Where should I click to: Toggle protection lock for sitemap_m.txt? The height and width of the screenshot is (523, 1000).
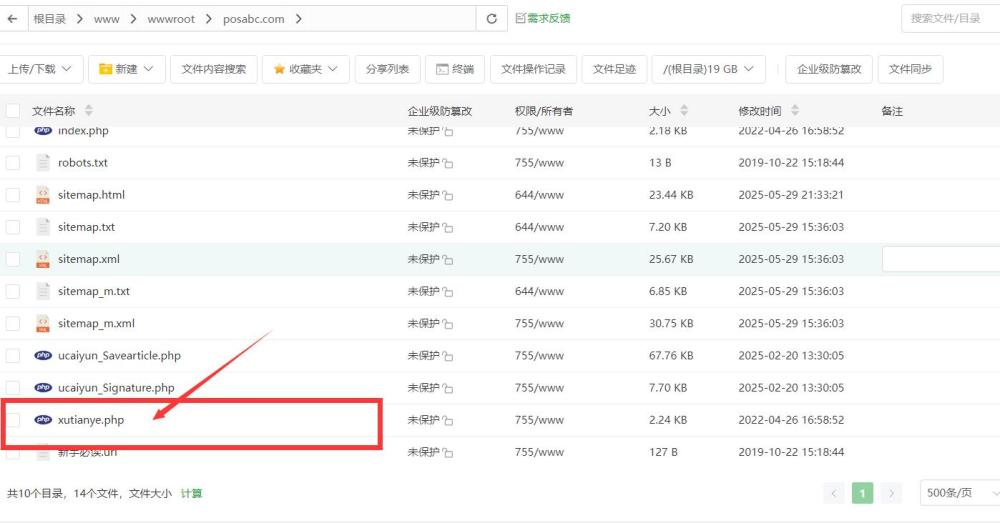tap(448, 292)
